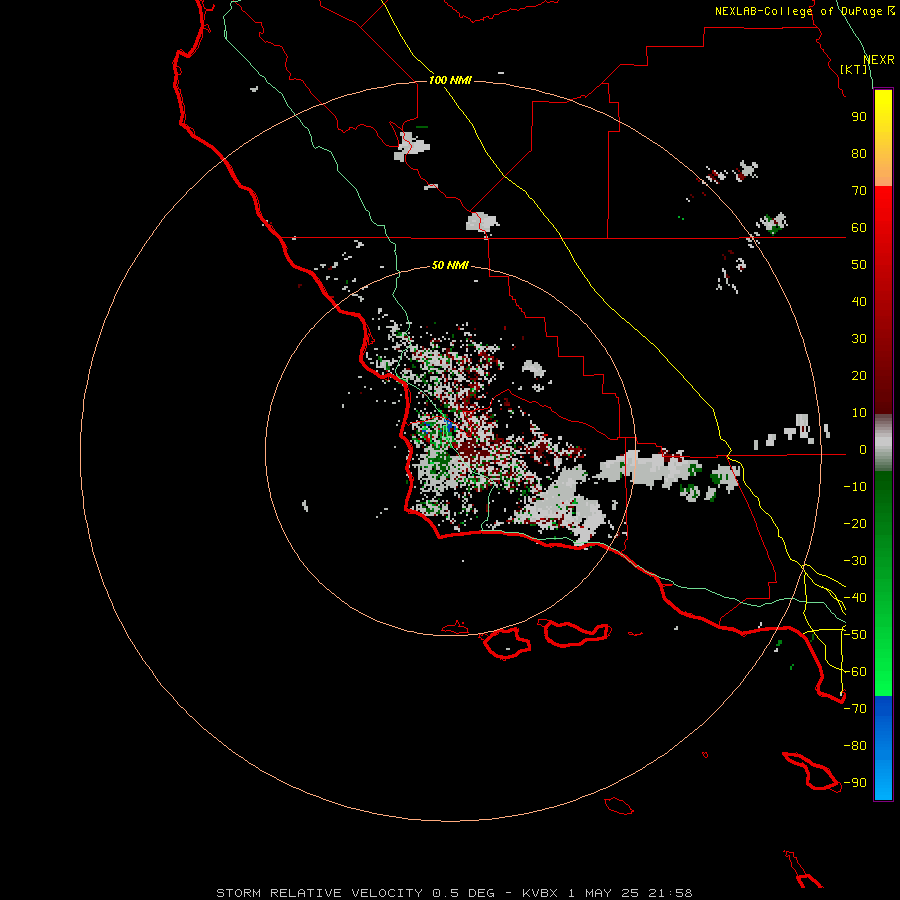Screen dimensions: 900x900
Task: Click the yellow top segment of color bar
Action: pyautogui.click(x=883, y=138)
